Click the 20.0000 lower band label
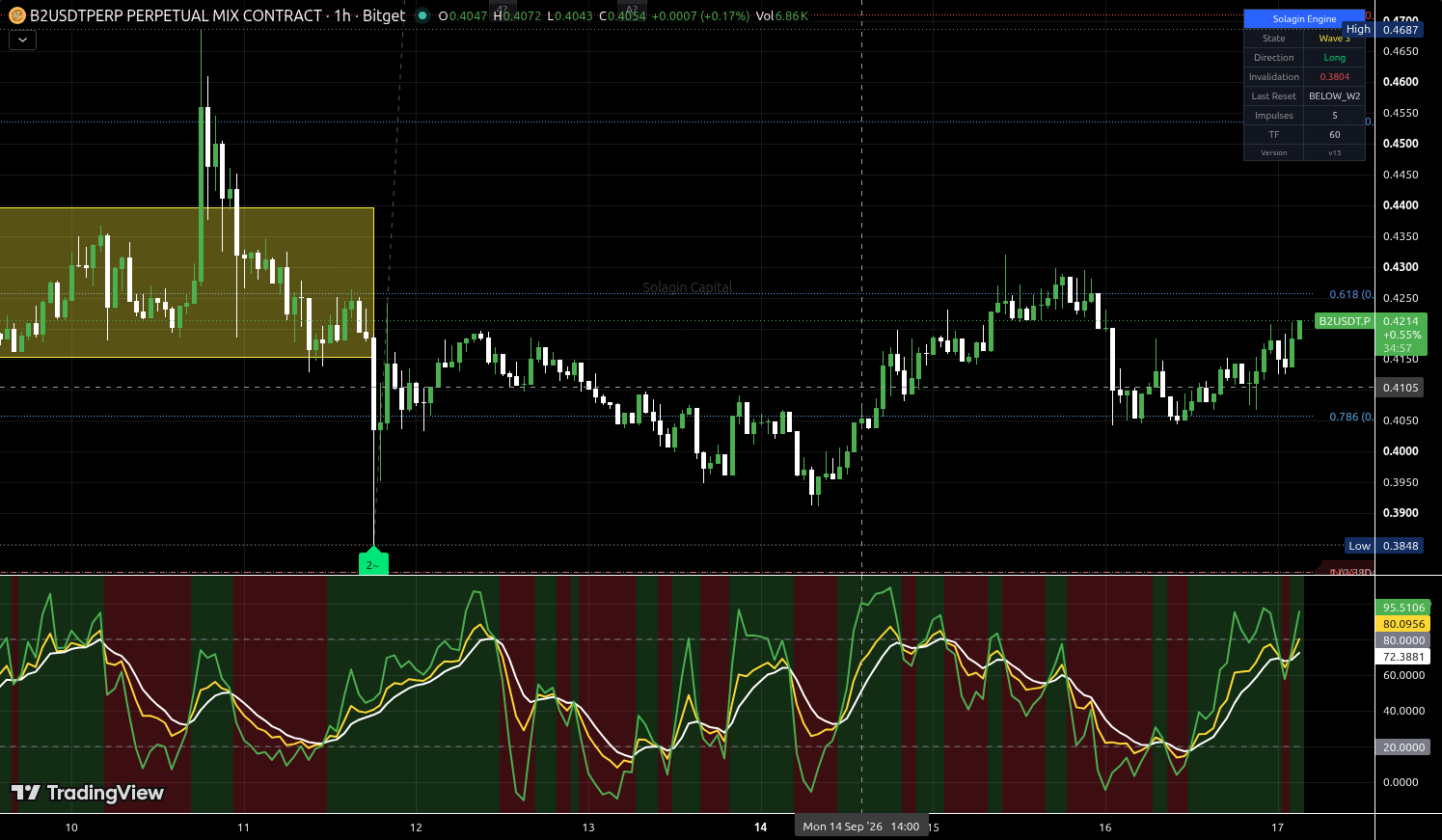The image size is (1442, 840). point(1403,747)
